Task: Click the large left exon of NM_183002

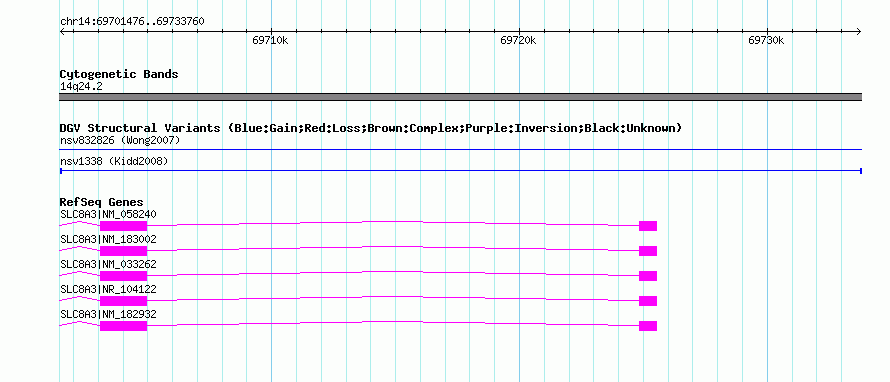Action: [x=123, y=251]
